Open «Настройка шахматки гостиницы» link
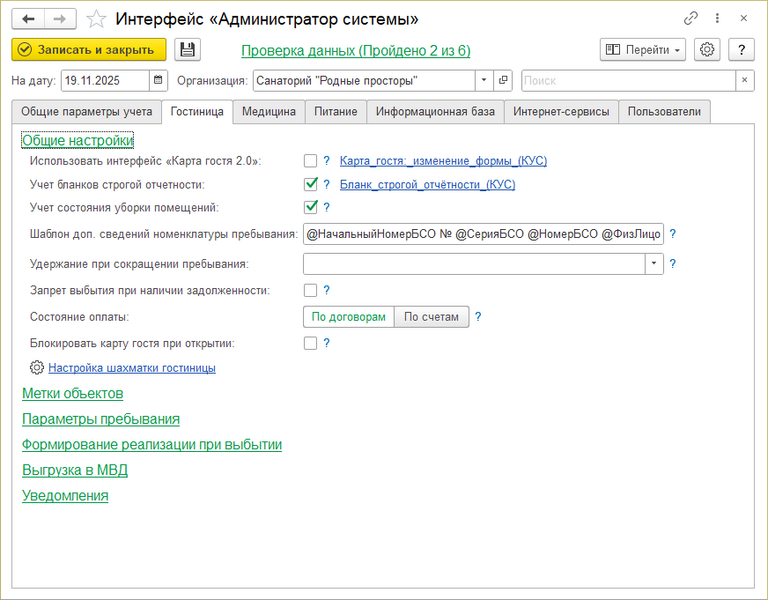The image size is (768, 600). coord(131,368)
